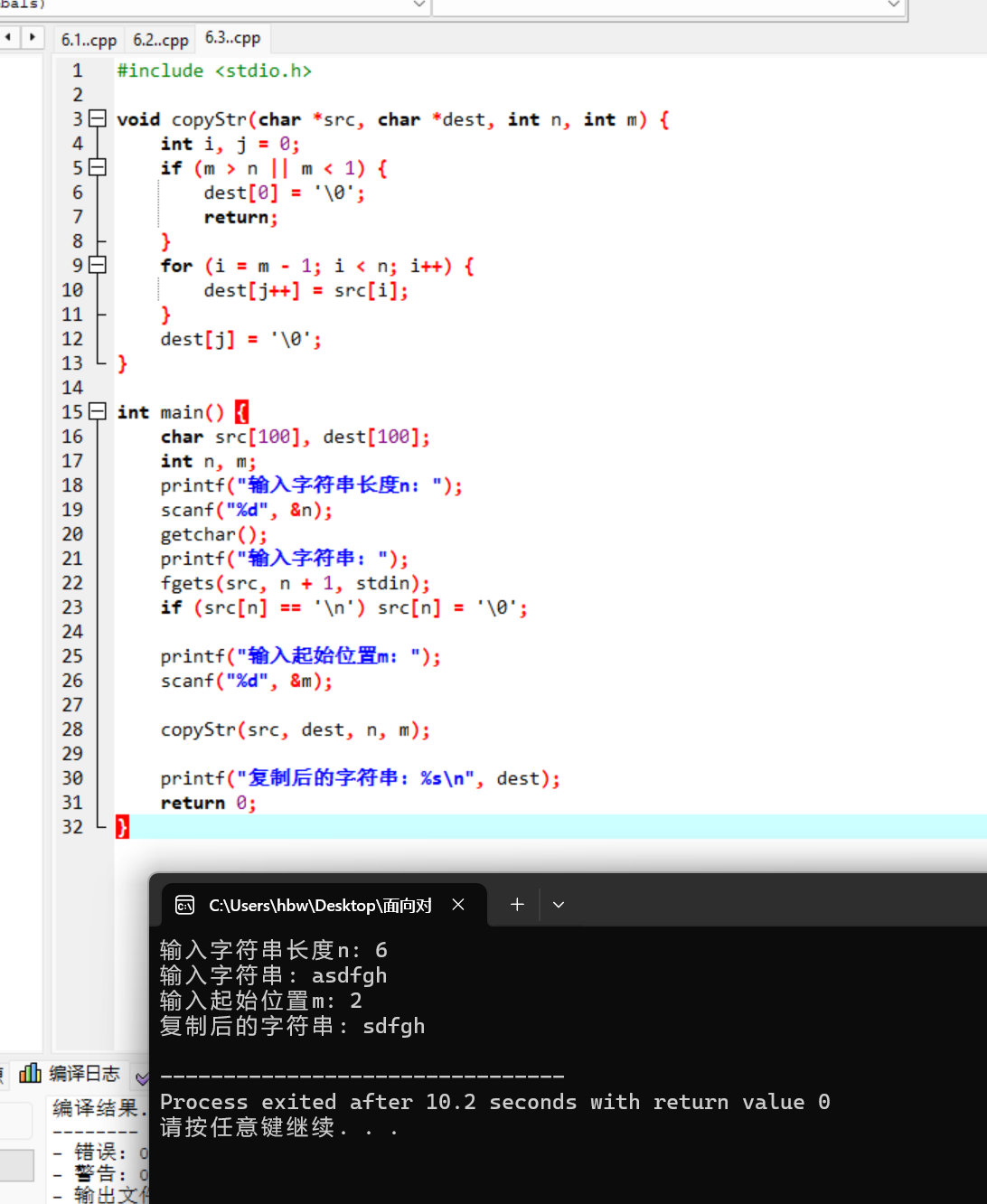This screenshot has height=1204, width=987.
Task: Click the 'return;' statement on line 7
Action: click(x=240, y=217)
